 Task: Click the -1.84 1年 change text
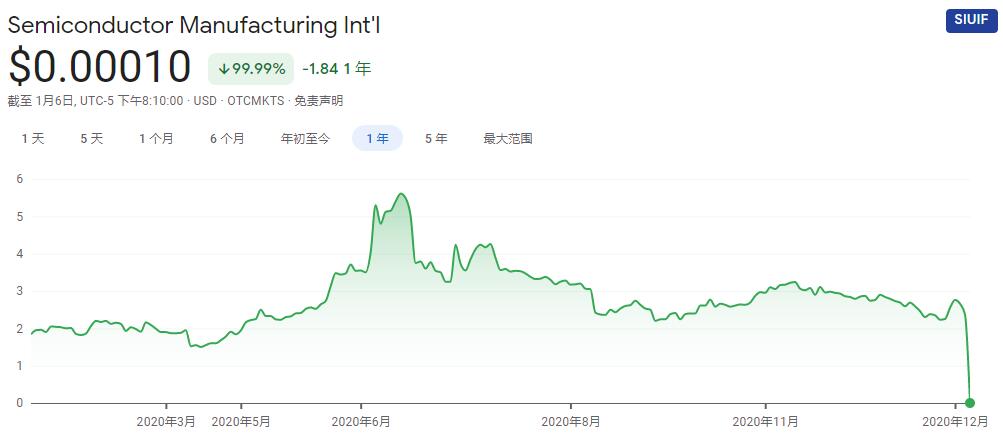(x=337, y=69)
